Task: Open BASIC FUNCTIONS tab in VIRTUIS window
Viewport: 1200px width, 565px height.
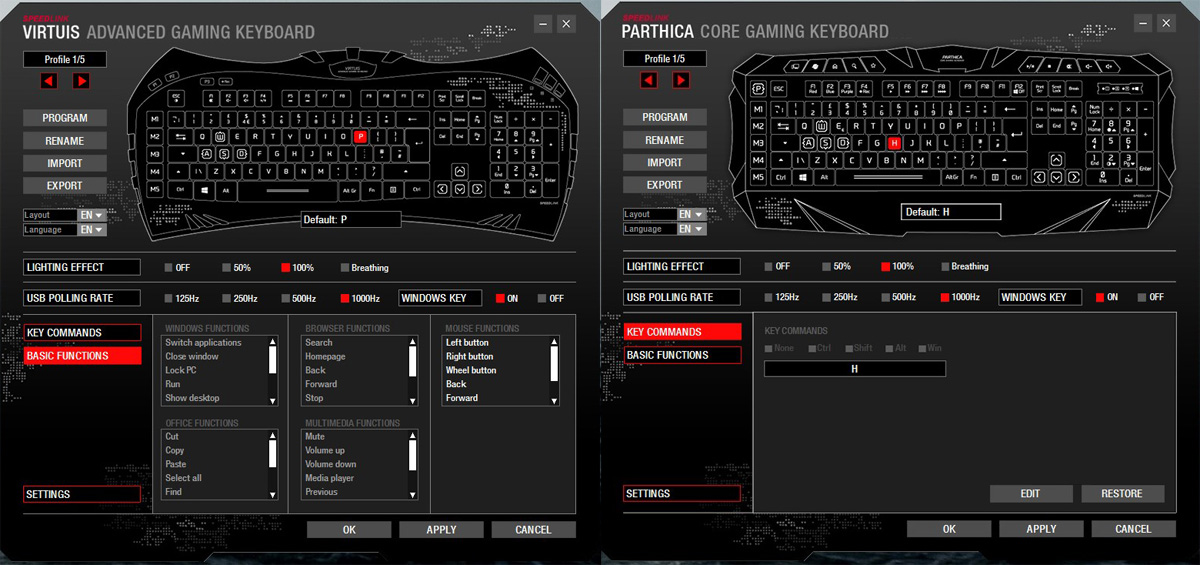Action: click(x=82, y=356)
